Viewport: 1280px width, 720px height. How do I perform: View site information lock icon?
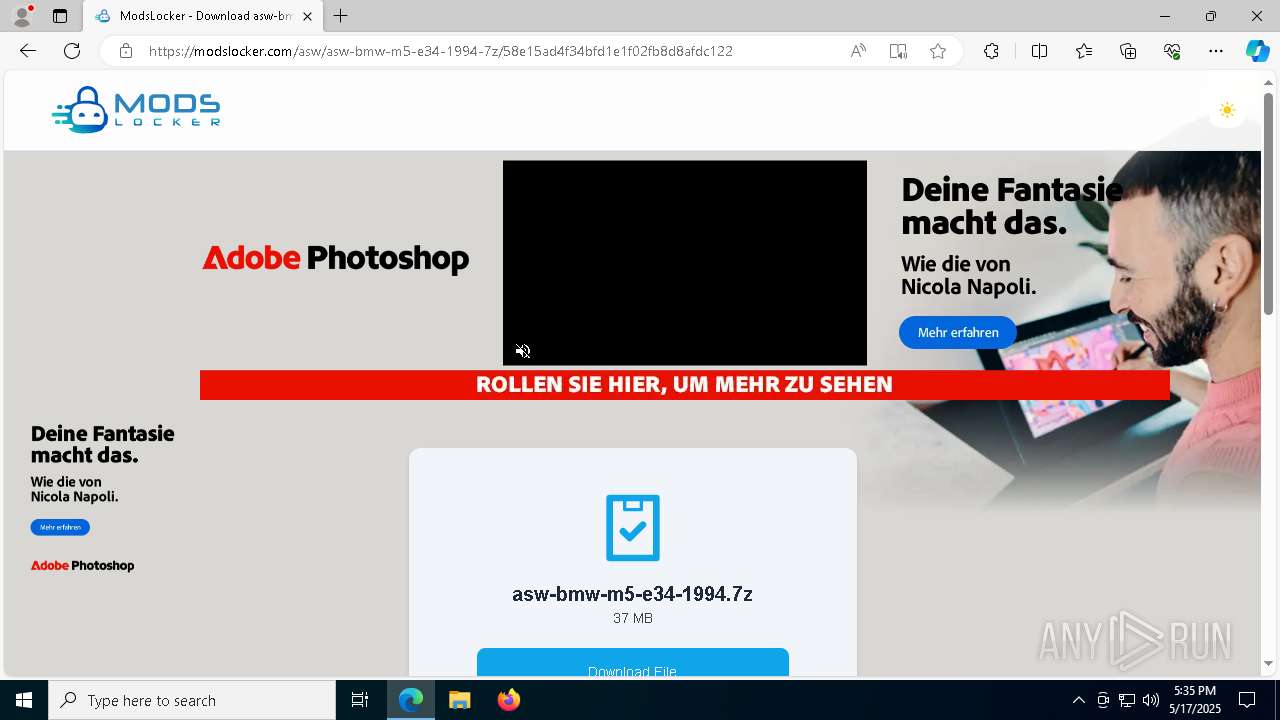pyautogui.click(x=125, y=51)
